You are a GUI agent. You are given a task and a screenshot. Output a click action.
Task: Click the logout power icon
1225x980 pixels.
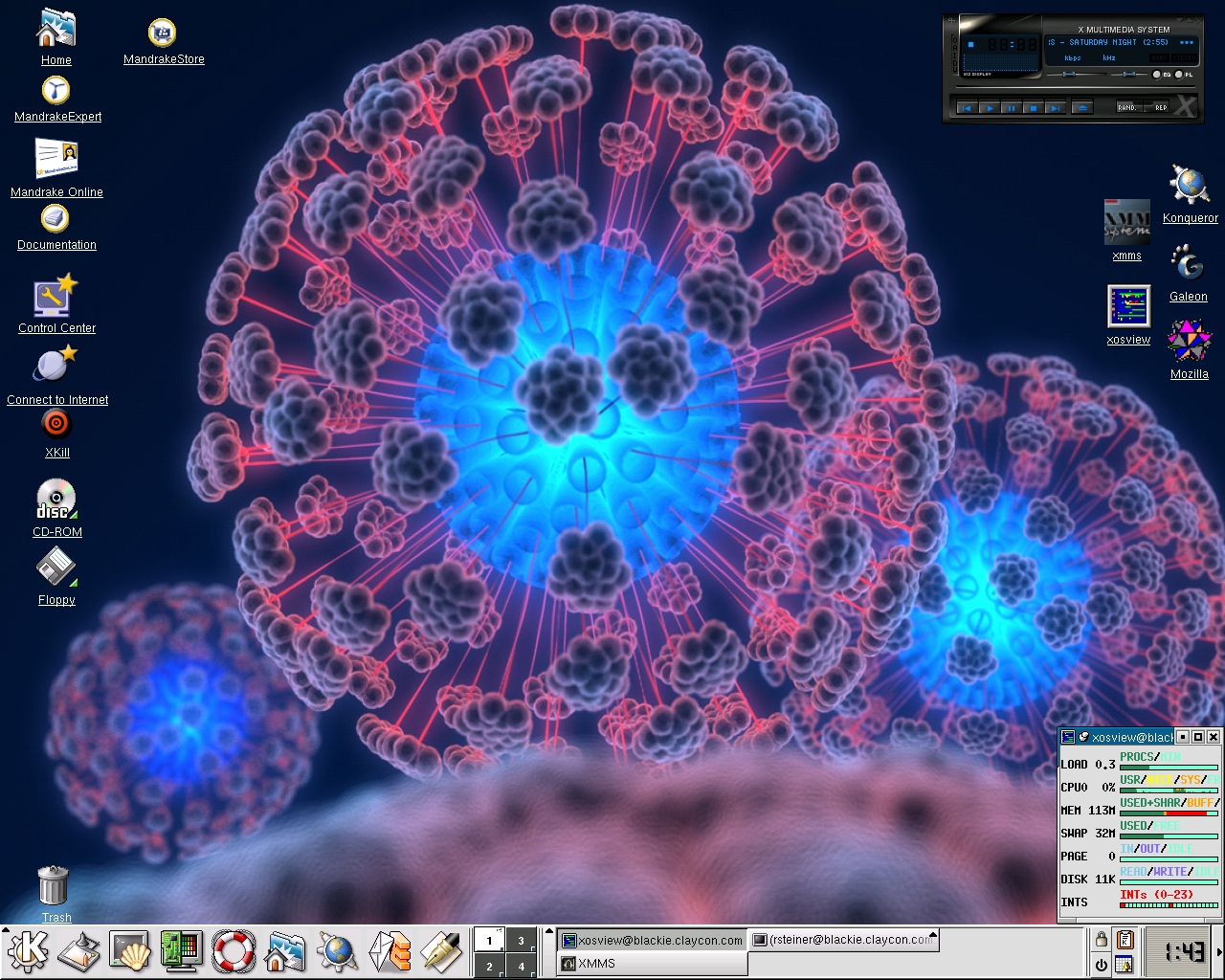(x=1102, y=965)
